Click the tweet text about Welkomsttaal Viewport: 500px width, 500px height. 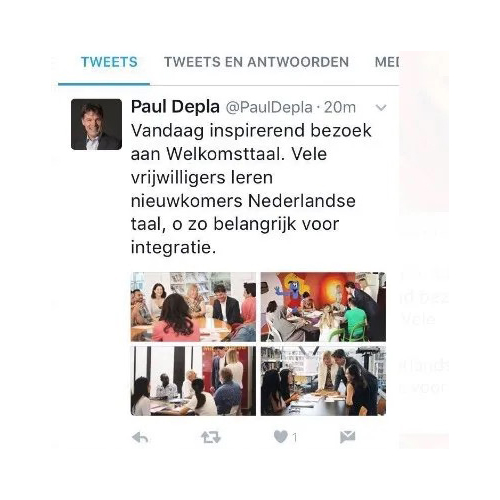click(251, 189)
